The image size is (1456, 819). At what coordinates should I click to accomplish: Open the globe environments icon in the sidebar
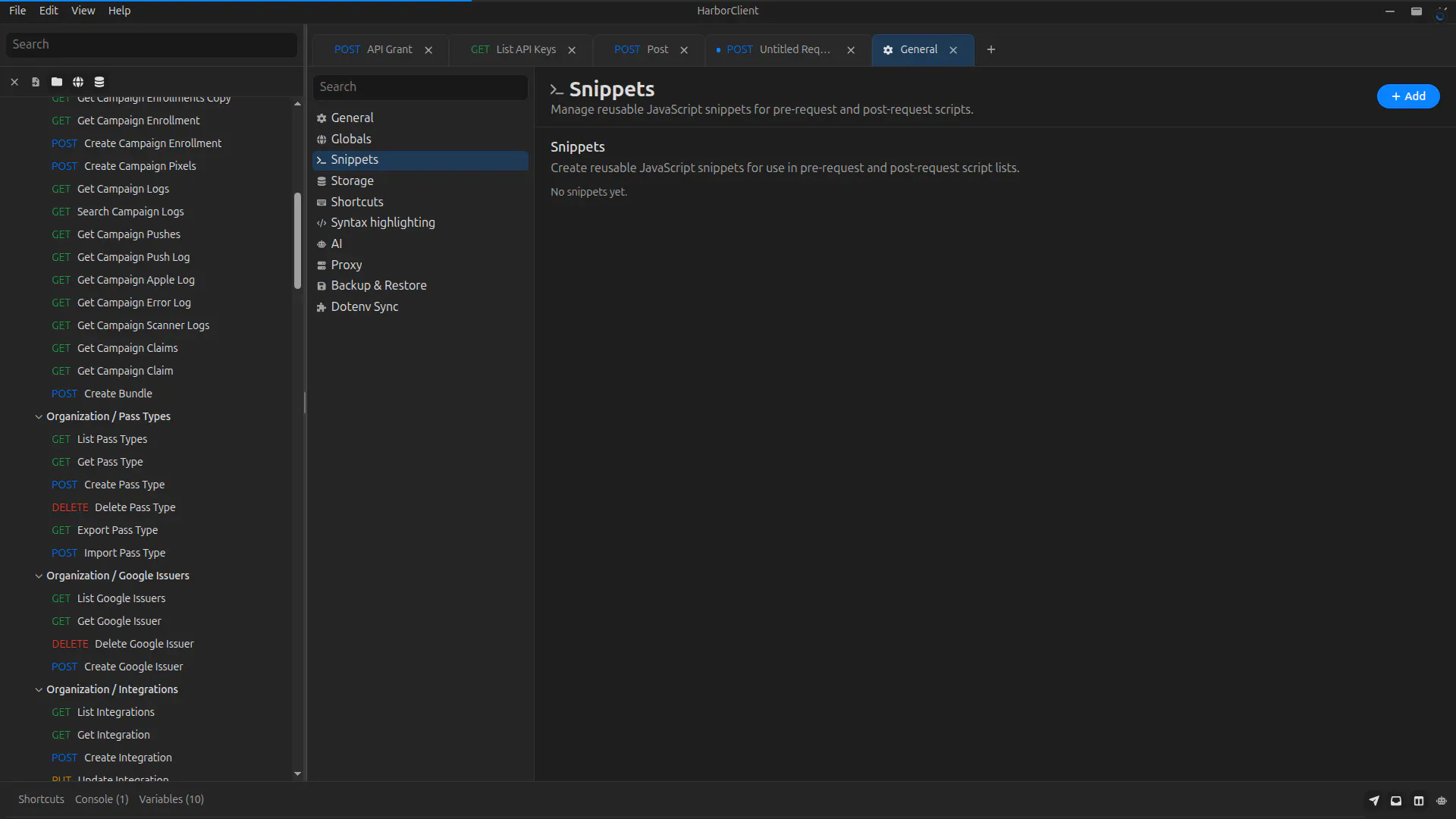tap(78, 82)
